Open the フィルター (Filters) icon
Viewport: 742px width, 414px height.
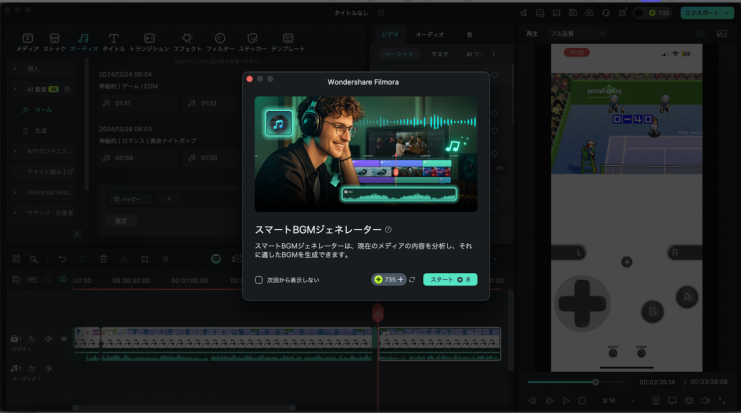tap(220, 38)
